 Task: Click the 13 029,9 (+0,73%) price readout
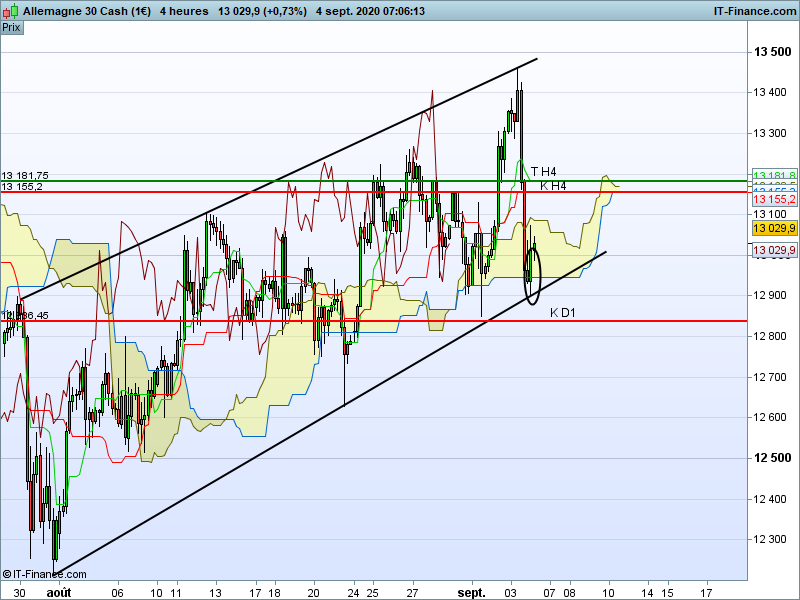click(x=262, y=11)
